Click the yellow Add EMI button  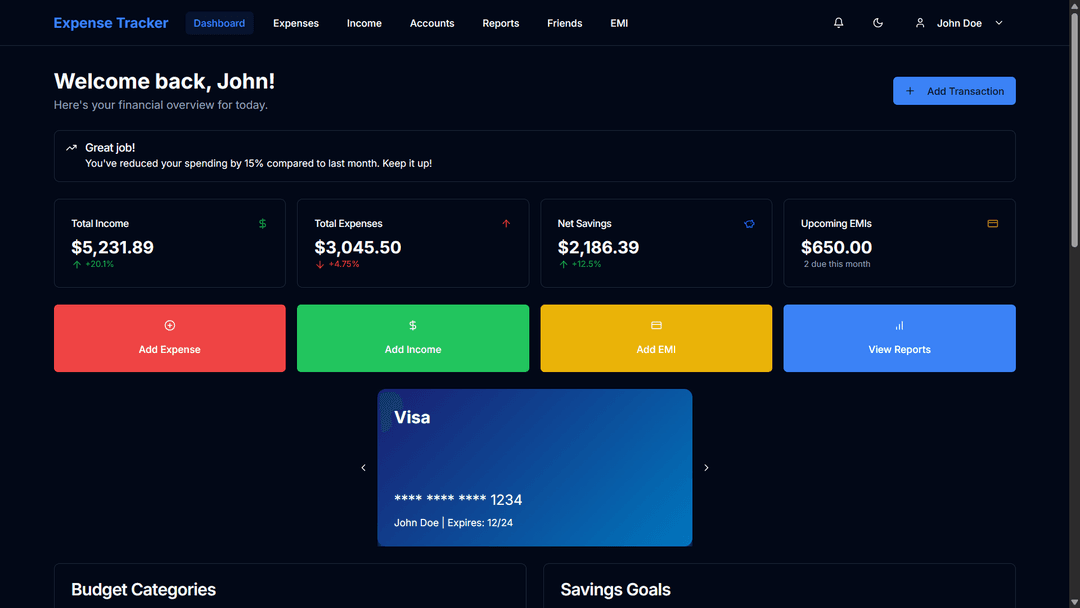point(656,338)
